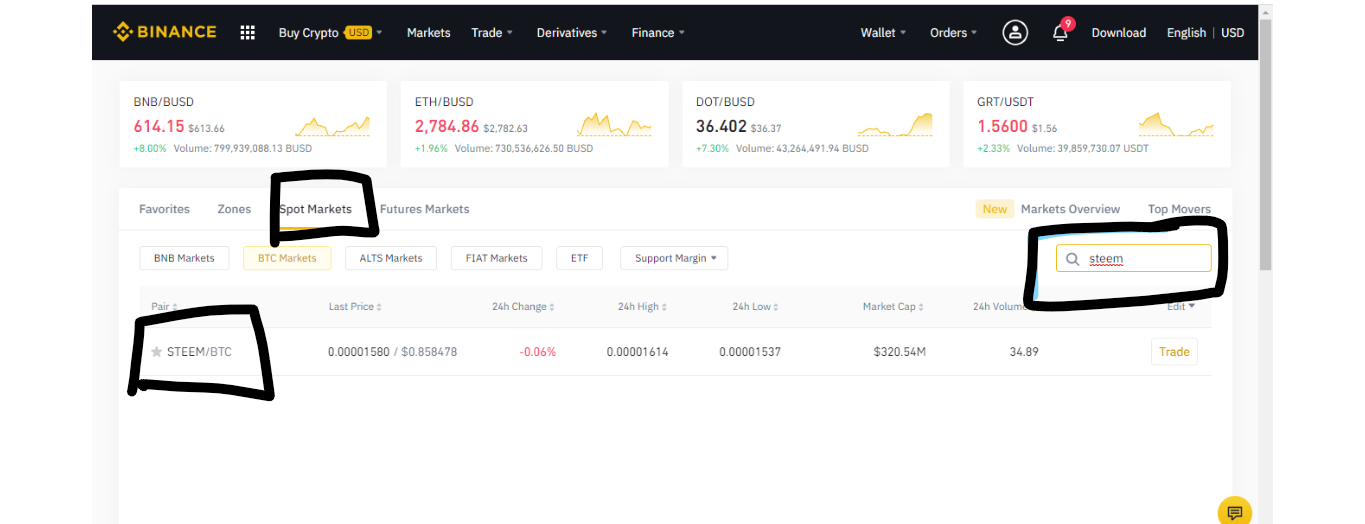Switch to the Spot Markets tab
This screenshot has width=1365, height=524.
pos(316,209)
